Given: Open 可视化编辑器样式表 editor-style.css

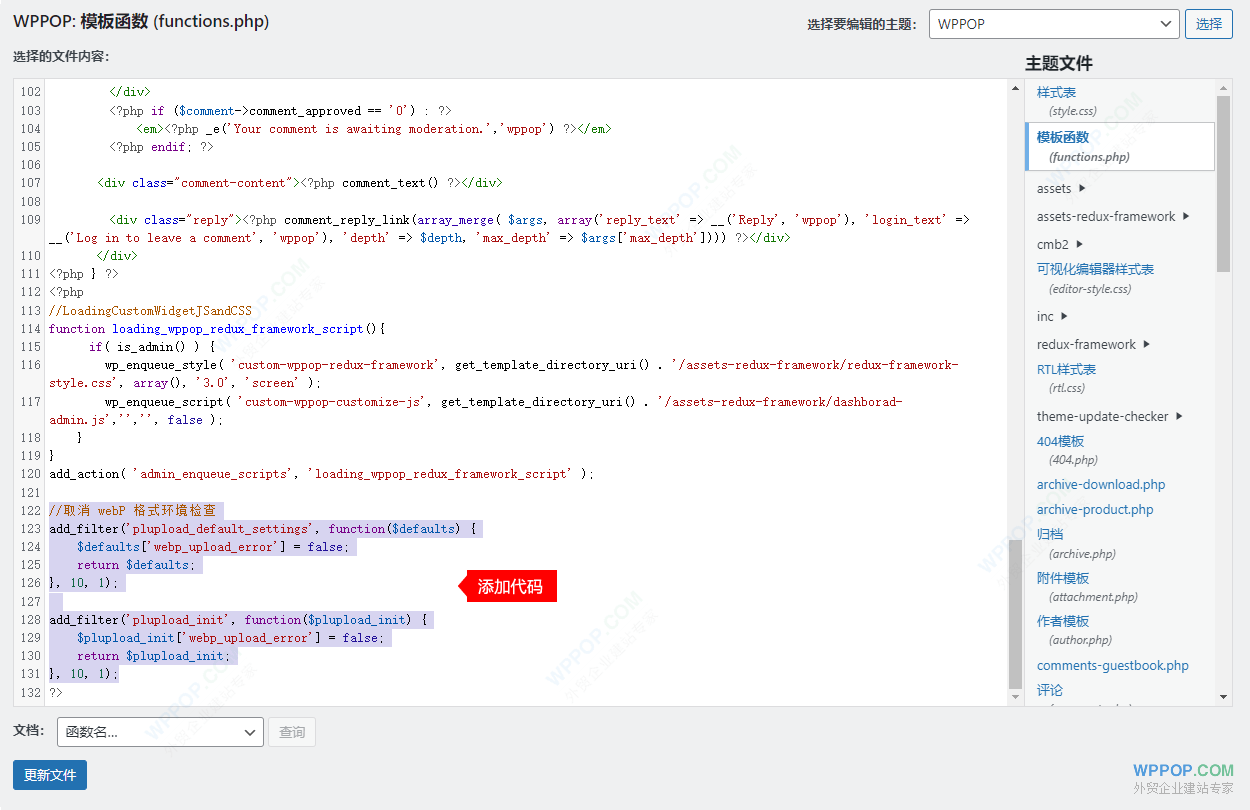Looking at the screenshot, I should click(1095, 269).
